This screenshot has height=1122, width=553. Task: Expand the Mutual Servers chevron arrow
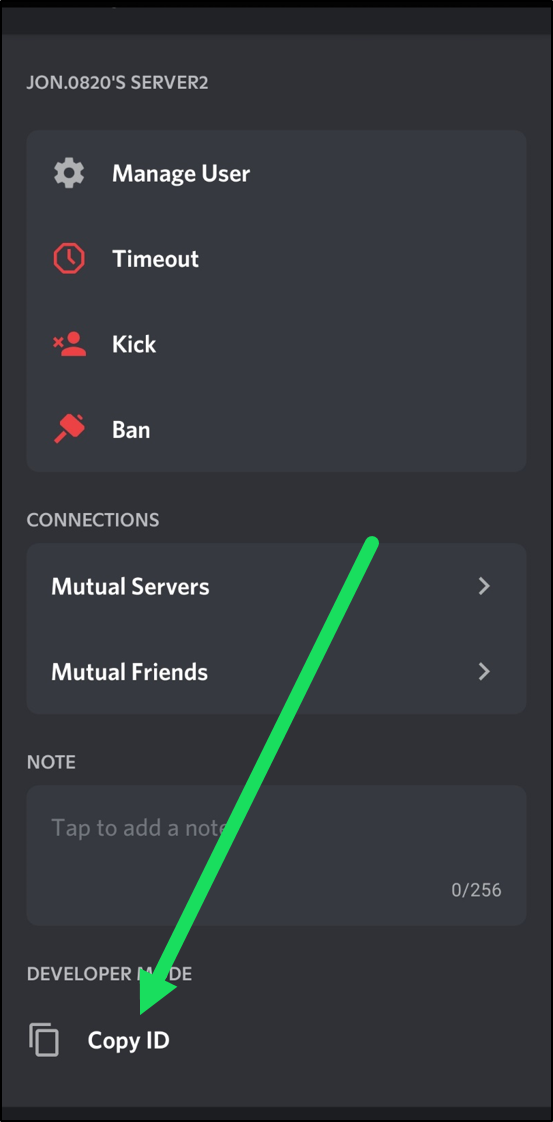click(484, 587)
